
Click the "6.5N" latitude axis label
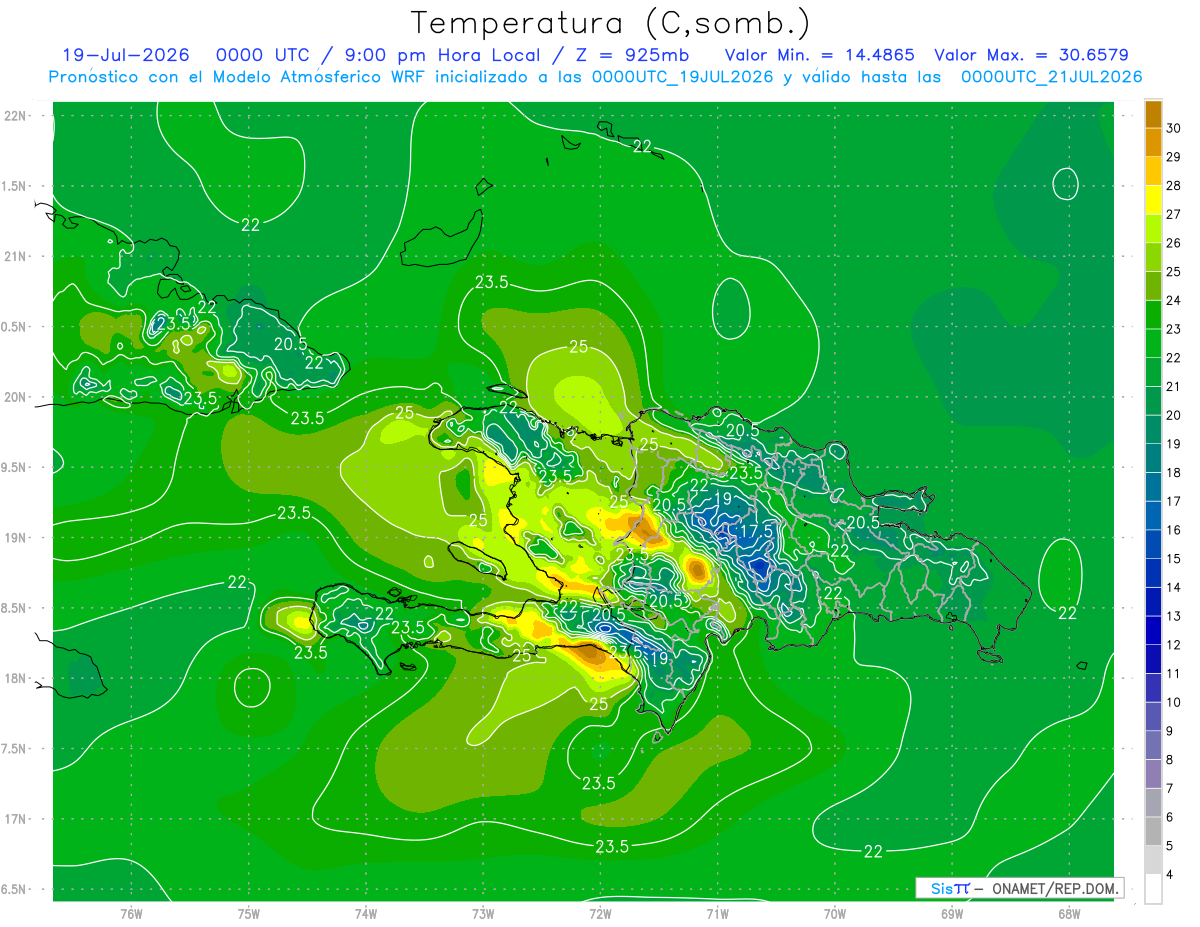[x=15, y=889]
